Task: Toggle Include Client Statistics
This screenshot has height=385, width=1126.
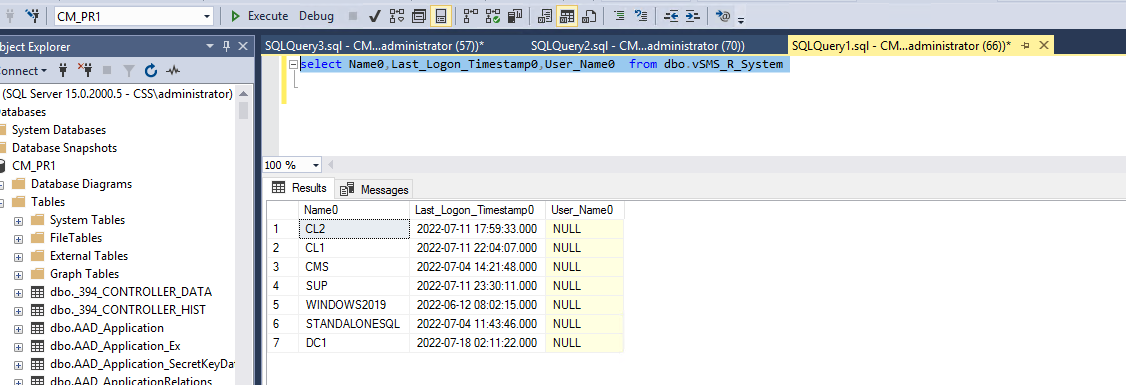Action: pyautogui.click(x=514, y=16)
